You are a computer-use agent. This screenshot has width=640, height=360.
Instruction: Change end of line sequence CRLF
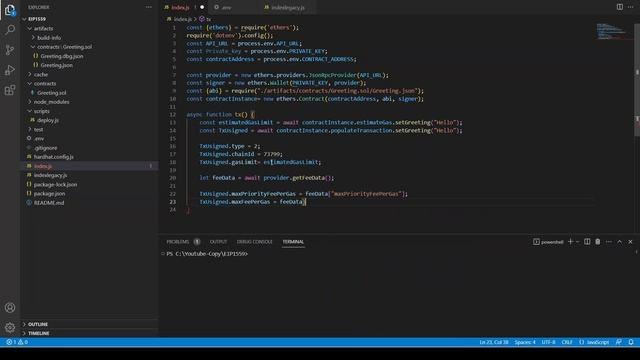[567, 342]
